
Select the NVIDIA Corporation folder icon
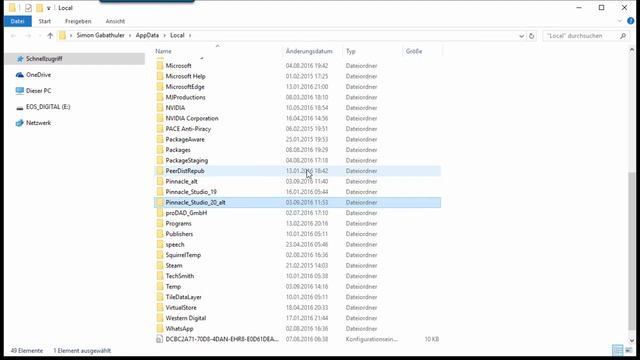[x=160, y=118]
